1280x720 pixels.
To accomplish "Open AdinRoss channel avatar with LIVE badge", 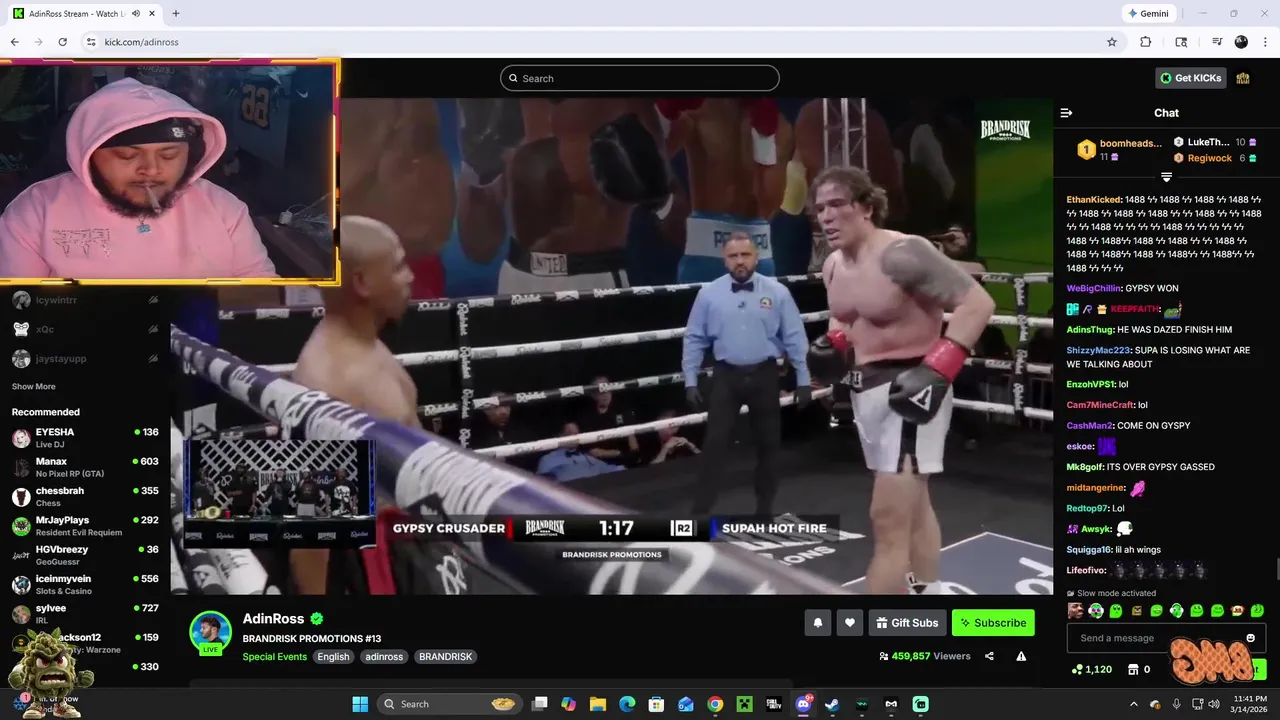I will (211, 633).
